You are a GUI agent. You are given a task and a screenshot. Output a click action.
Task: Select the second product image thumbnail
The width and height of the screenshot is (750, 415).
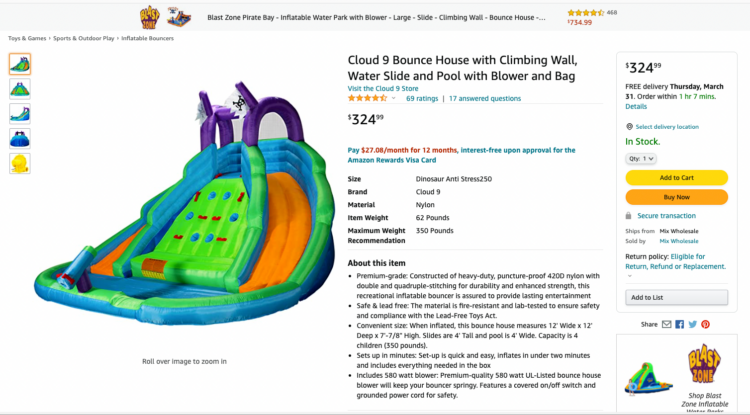tap(20, 88)
